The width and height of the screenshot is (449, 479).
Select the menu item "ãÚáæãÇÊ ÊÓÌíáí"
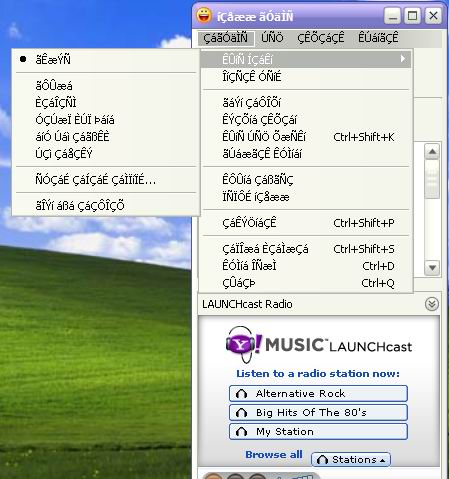tap(306, 154)
